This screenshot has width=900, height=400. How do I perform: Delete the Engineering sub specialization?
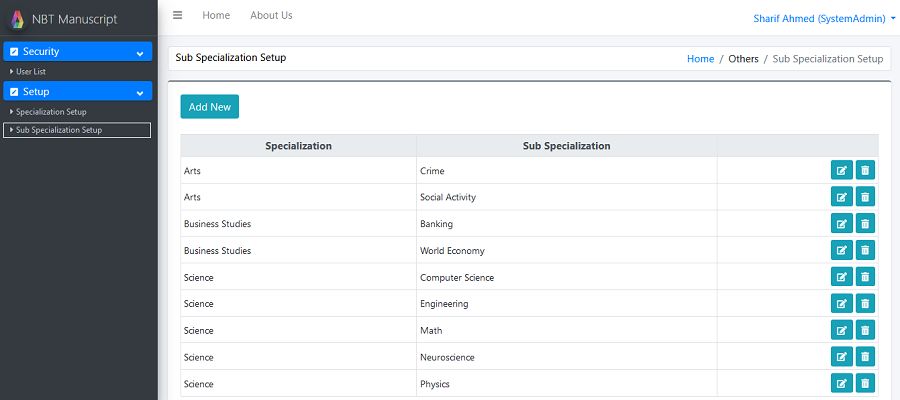865,304
